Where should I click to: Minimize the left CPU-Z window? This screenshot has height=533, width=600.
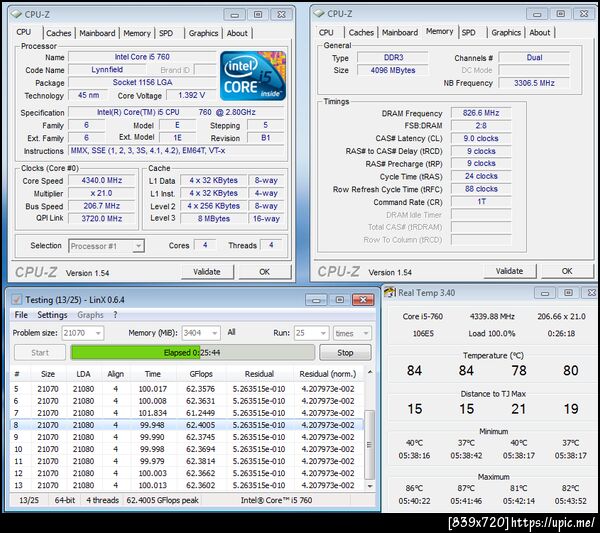click(x=235, y=15)
